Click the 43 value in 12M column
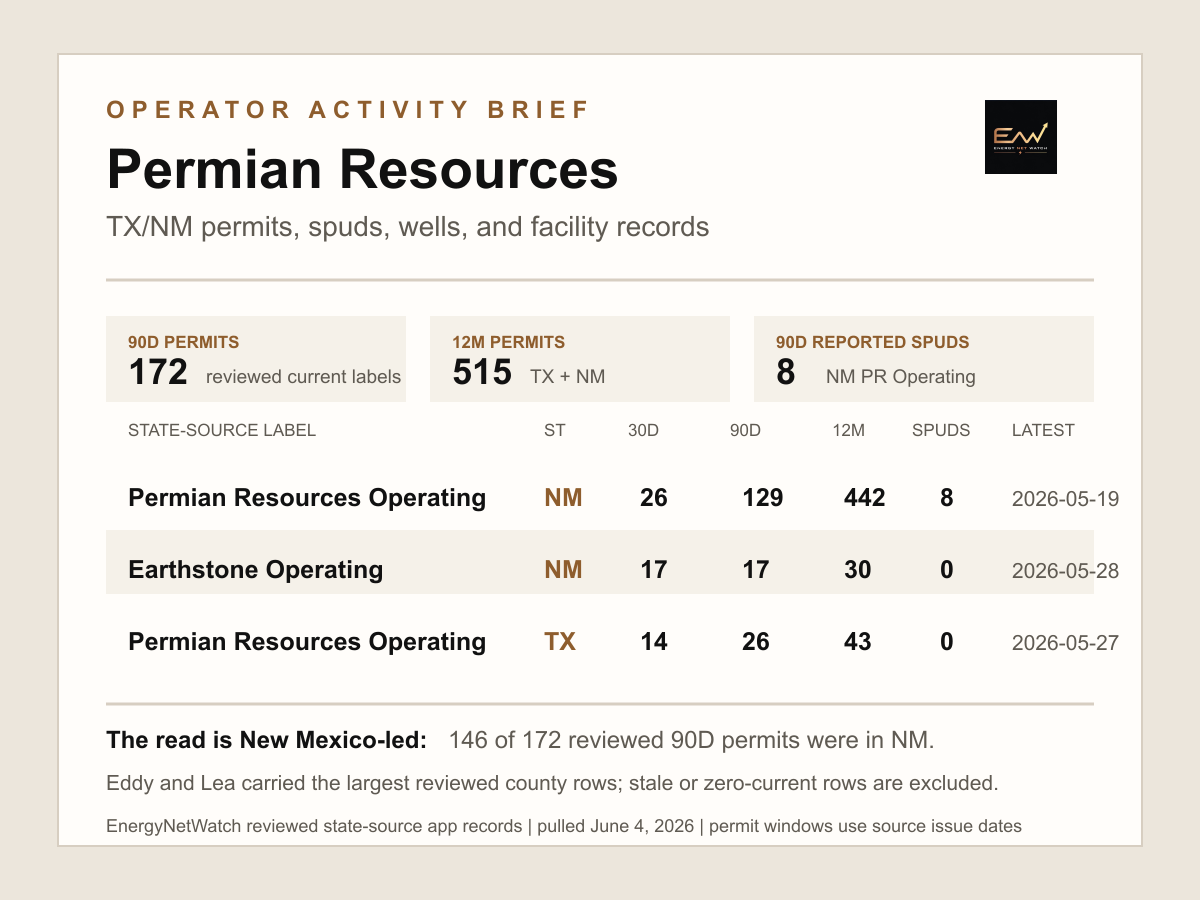 point(858,642)
